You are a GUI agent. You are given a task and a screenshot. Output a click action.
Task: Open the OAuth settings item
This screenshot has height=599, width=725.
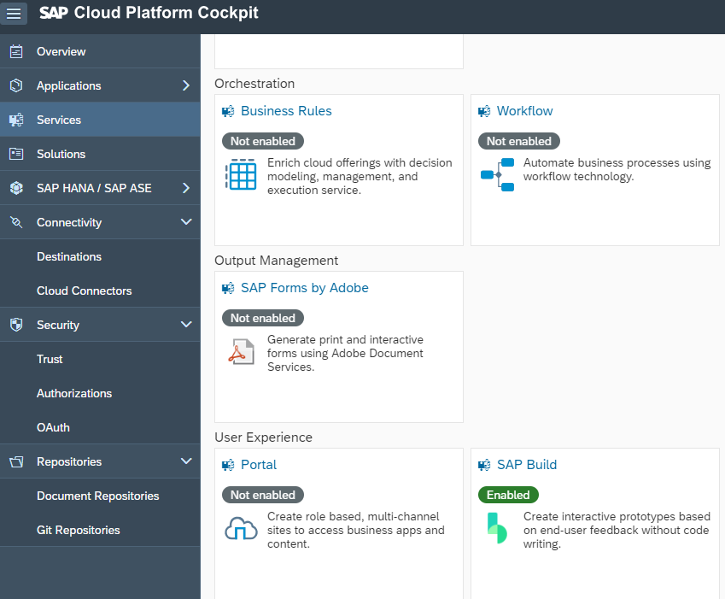pyautogui.click(x=100, y=427)
